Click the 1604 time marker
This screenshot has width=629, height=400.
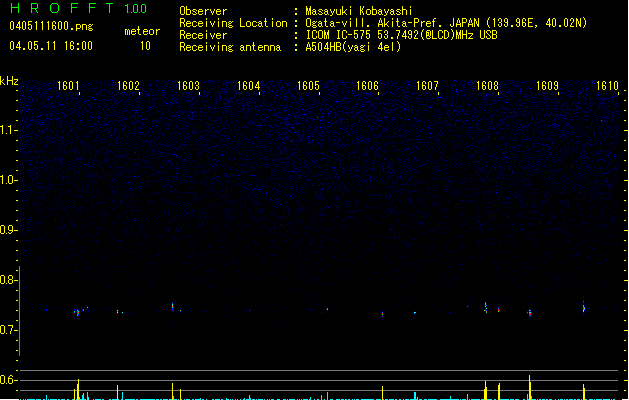[x=248, y=86]
